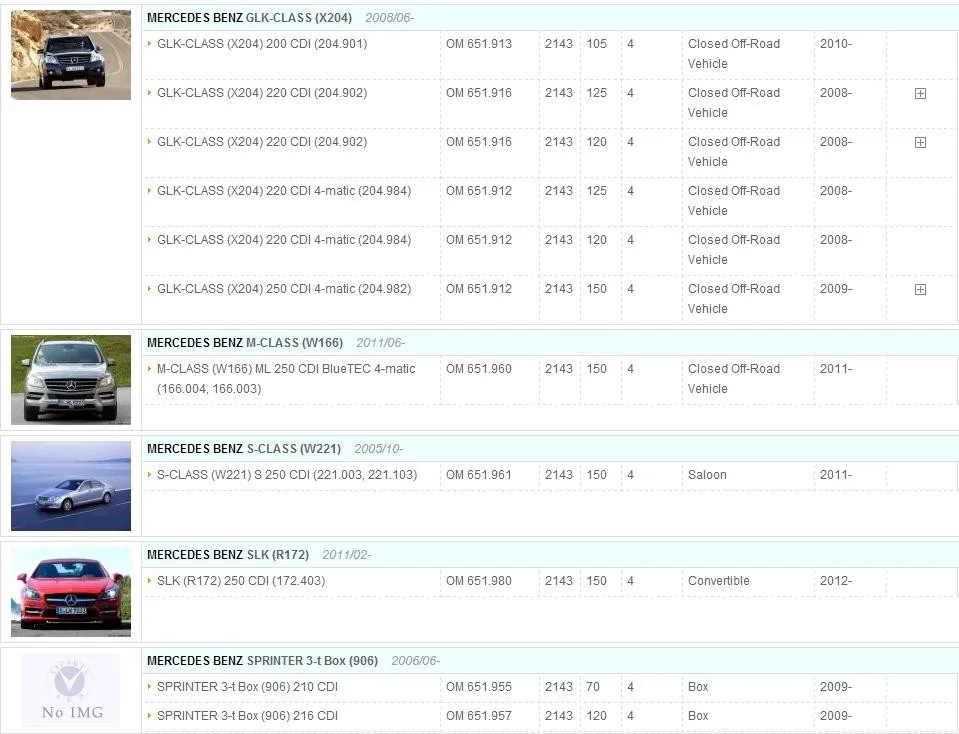The height and width of the screenshot is (734, 959).
Task: Click arrow bullet before Sprinter 210 CDI
Action: [x=150, y=686]
